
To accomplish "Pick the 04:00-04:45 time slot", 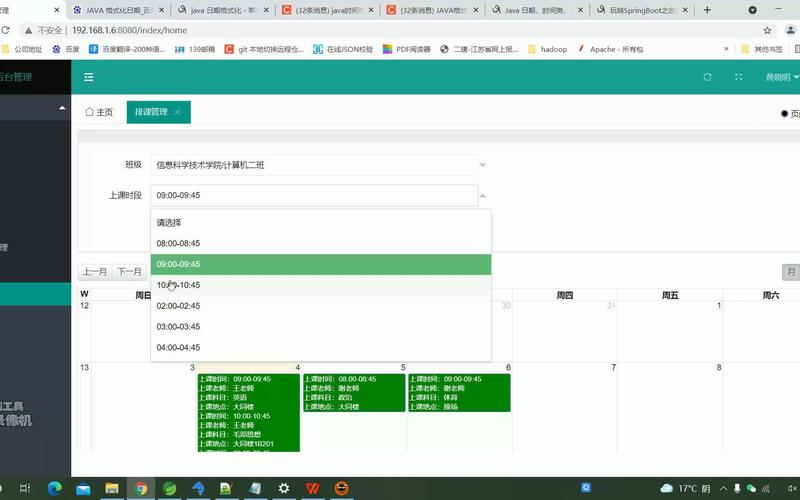I will (321, 348).
